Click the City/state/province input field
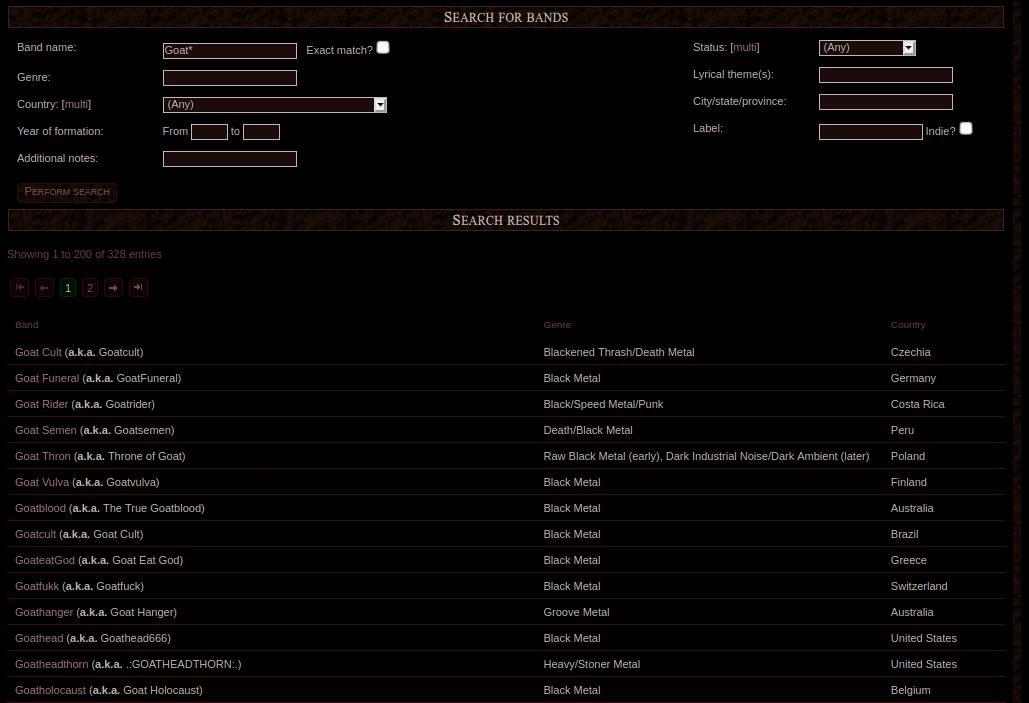The height and width of the screenshot is (703, 1029). click(885, 102)
